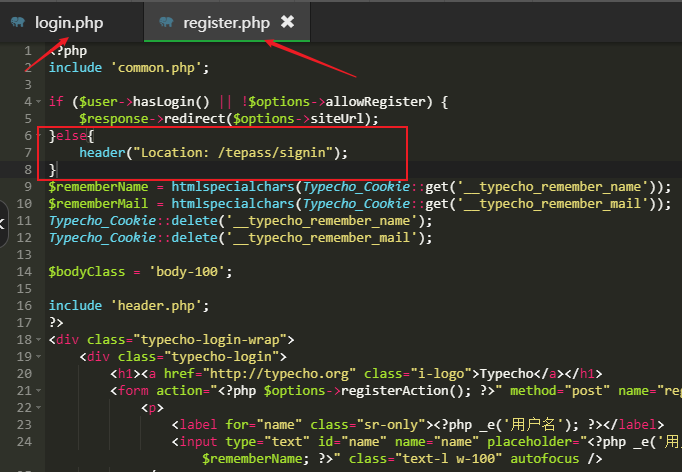
Task: Collapse the form element at line 21
Action: pos(42,390)
